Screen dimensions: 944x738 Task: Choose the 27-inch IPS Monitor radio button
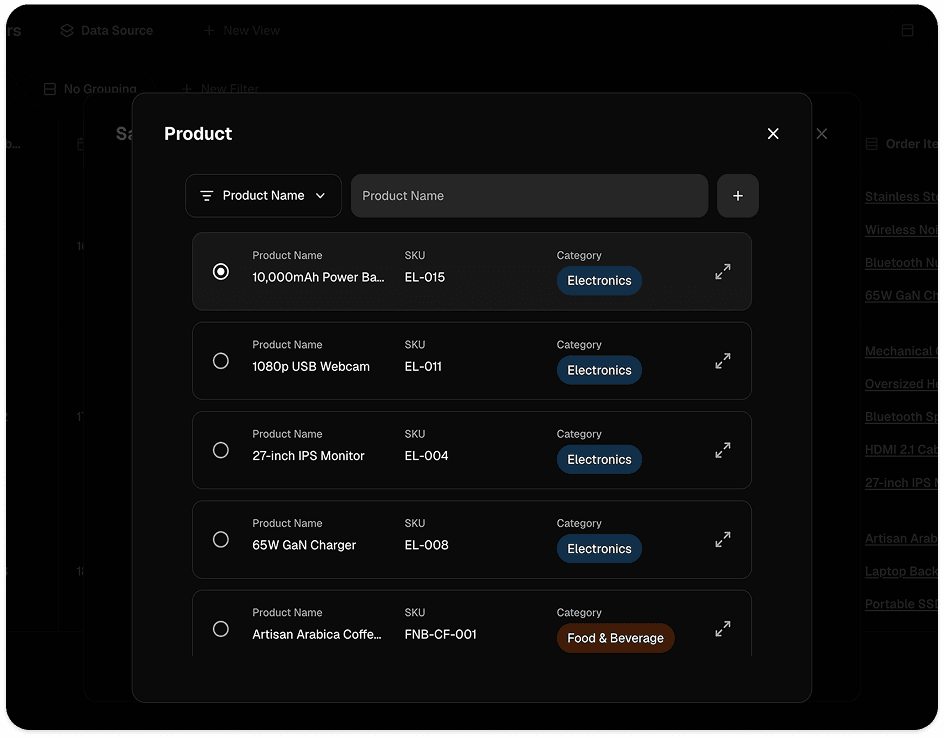tap(221, 450)
